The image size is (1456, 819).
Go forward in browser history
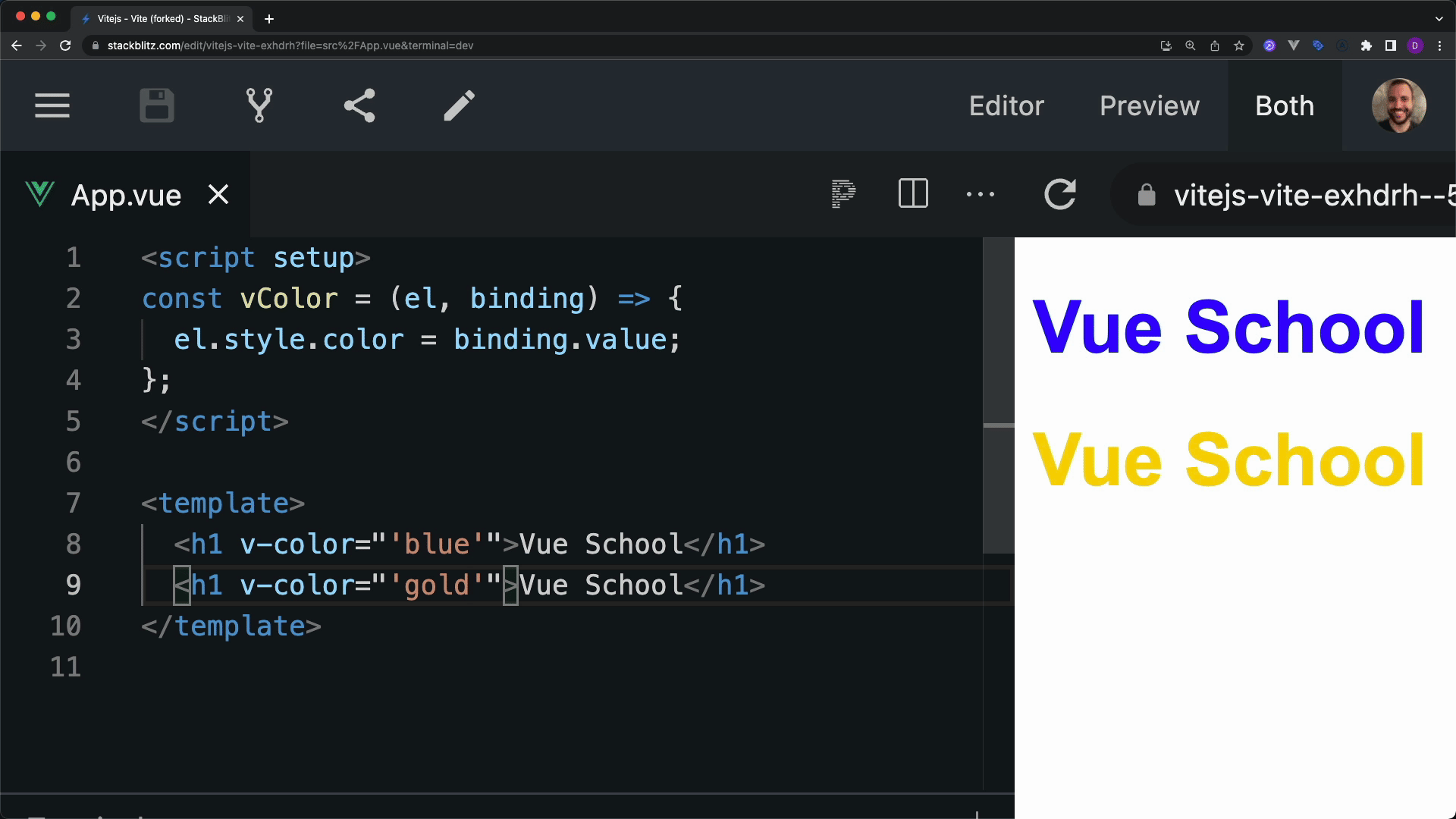point(41,45)
